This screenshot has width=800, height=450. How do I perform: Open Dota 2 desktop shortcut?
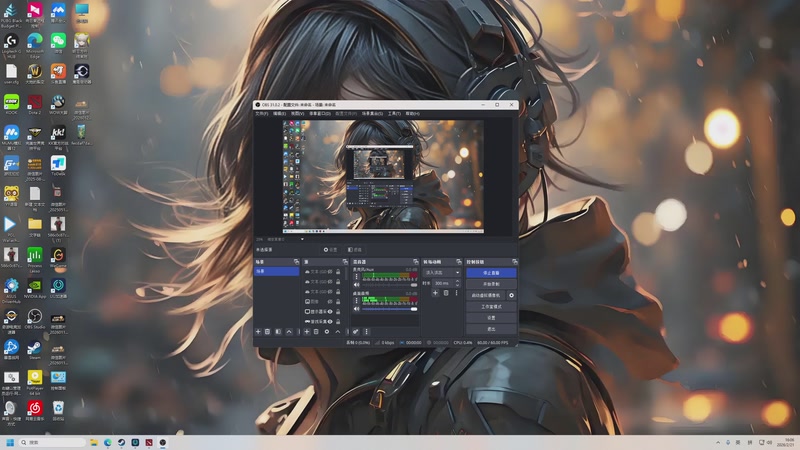pyautogui.click(x=35, y=105)
